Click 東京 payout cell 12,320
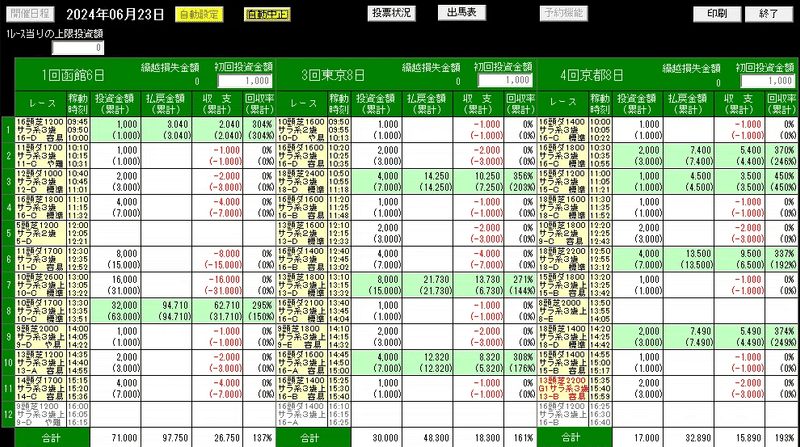 [428, 362]
